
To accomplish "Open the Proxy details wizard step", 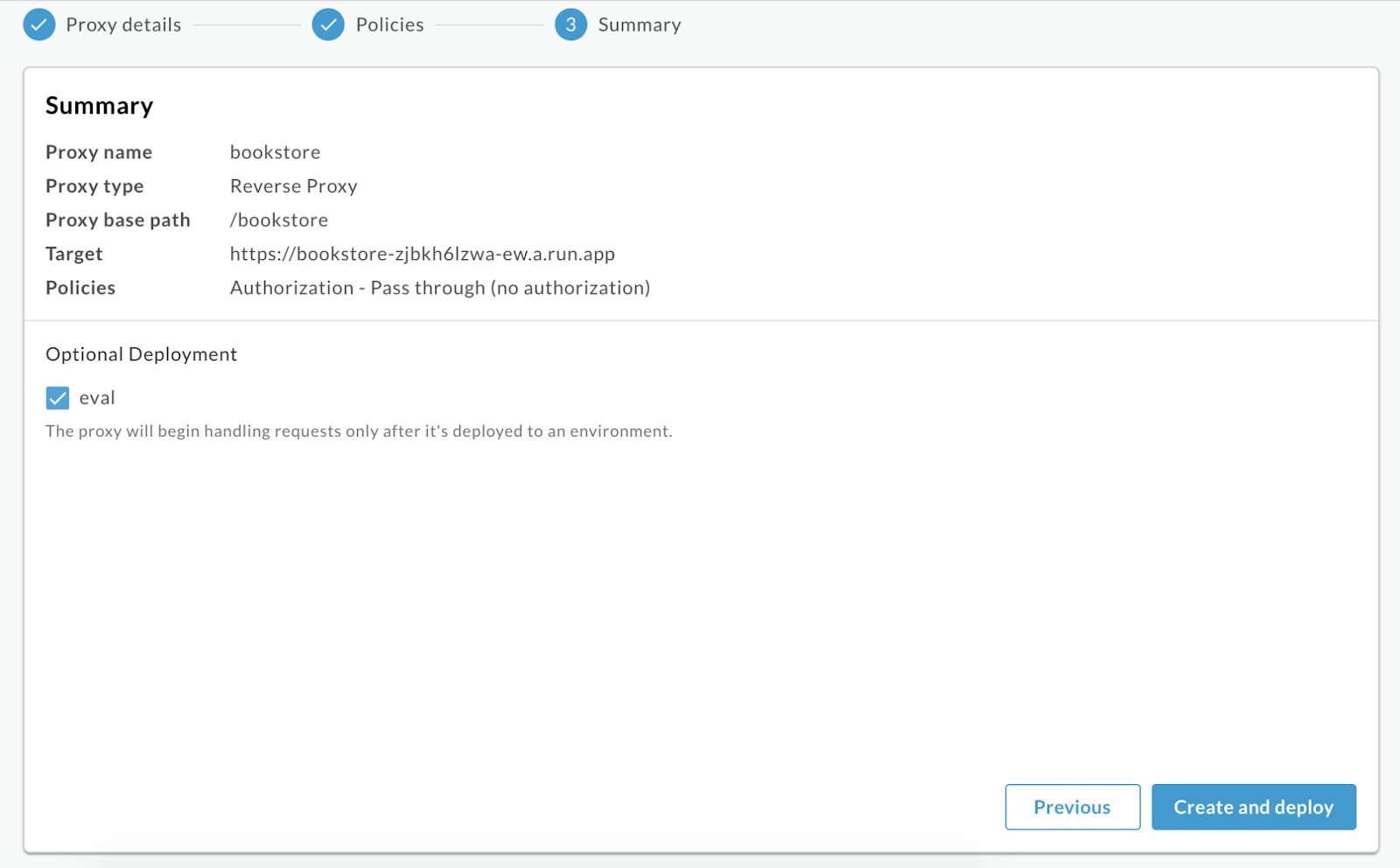I will 122,24.
